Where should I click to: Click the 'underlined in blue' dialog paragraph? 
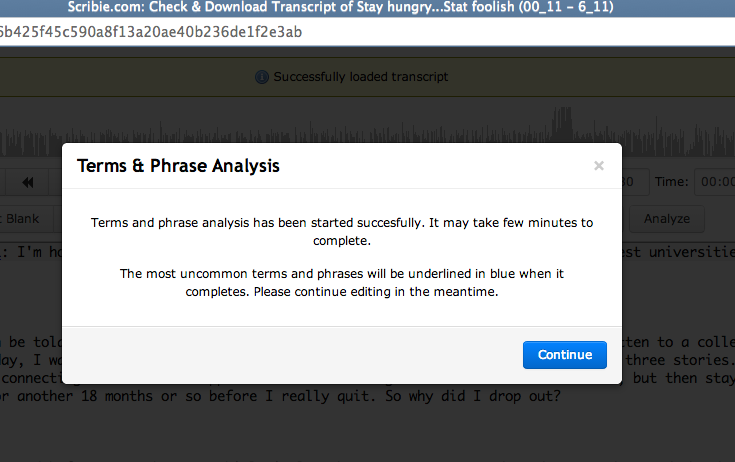pyautogui.click(x=342, y=283)
